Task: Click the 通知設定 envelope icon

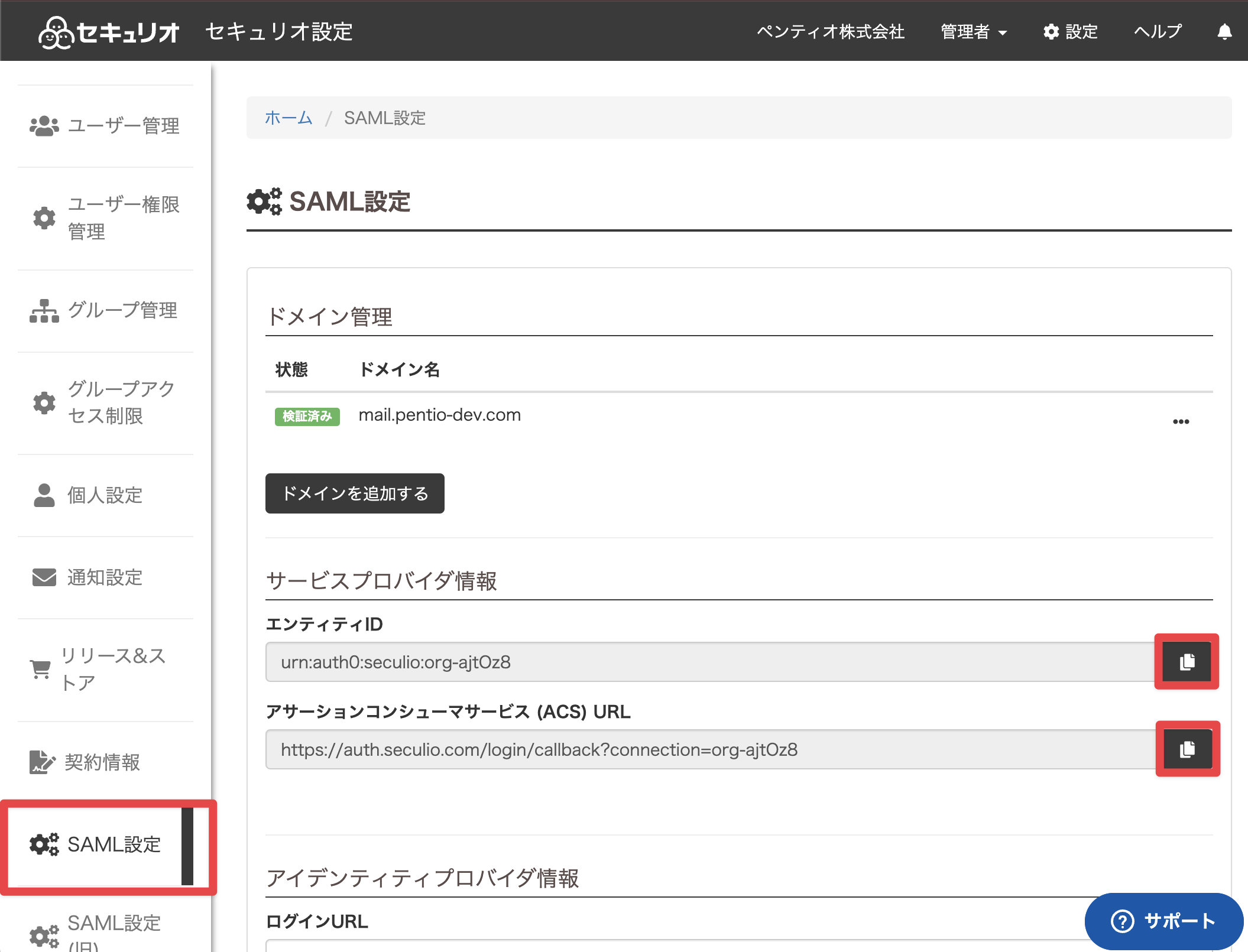Action: point(44,577)
